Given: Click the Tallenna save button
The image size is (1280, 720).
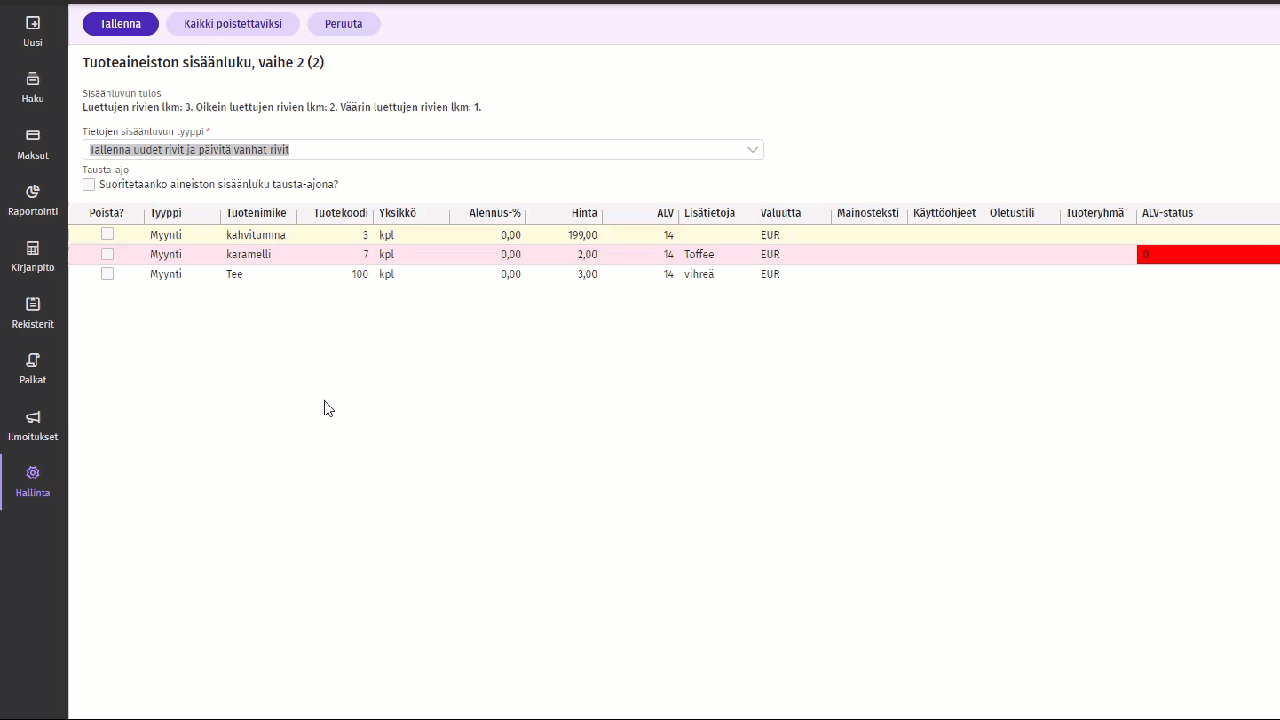Looking at the screenshot, I should click(120, 24).
